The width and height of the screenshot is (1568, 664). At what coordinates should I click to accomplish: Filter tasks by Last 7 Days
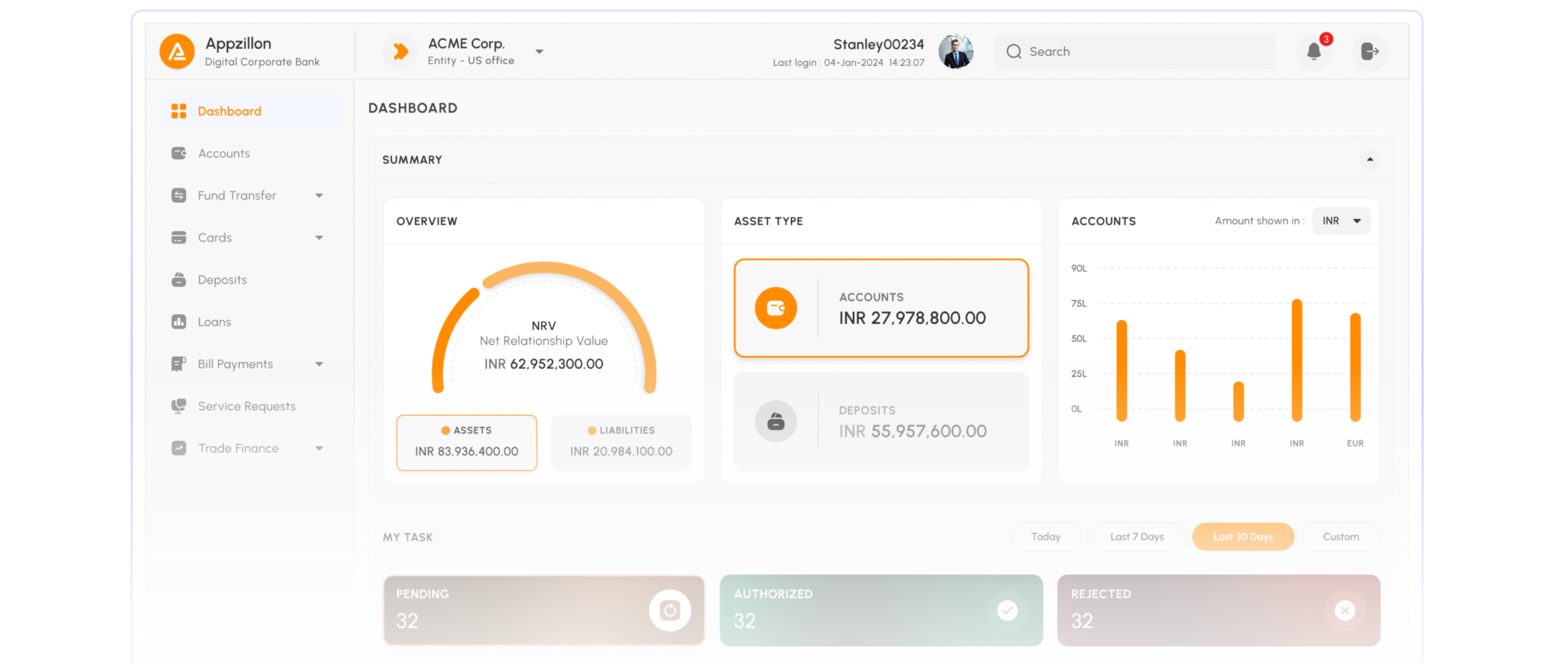click(x=1137, y=537)
